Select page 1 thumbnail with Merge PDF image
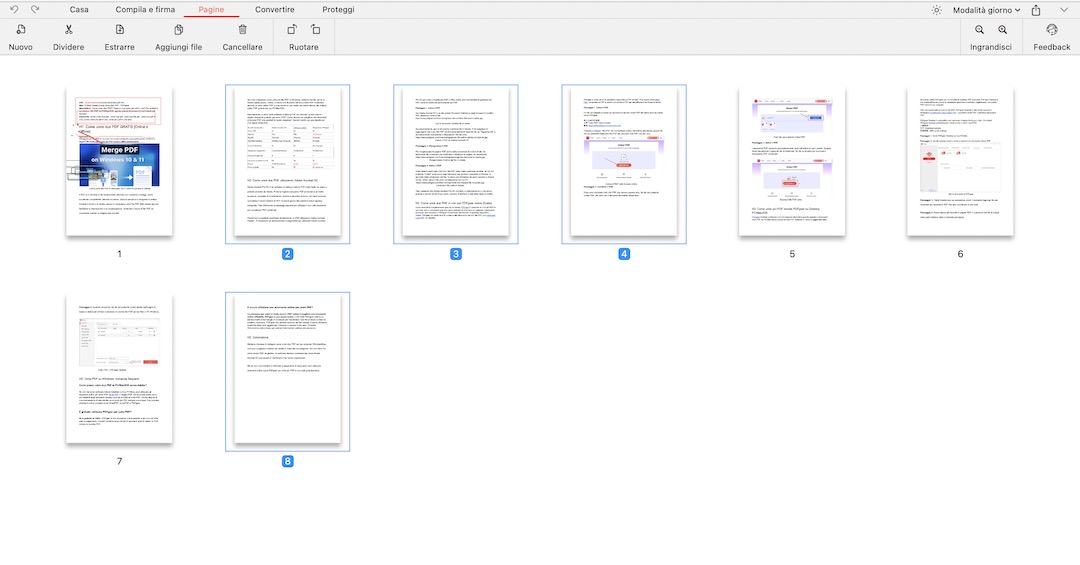This screenshot has width=1080, height=565. point(119,162)
